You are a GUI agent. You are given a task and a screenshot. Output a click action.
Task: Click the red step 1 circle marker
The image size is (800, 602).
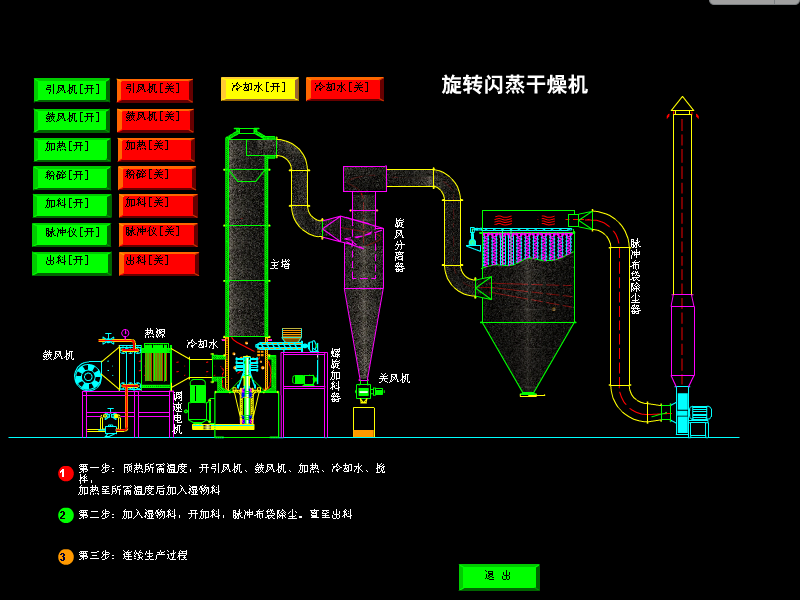66,473
